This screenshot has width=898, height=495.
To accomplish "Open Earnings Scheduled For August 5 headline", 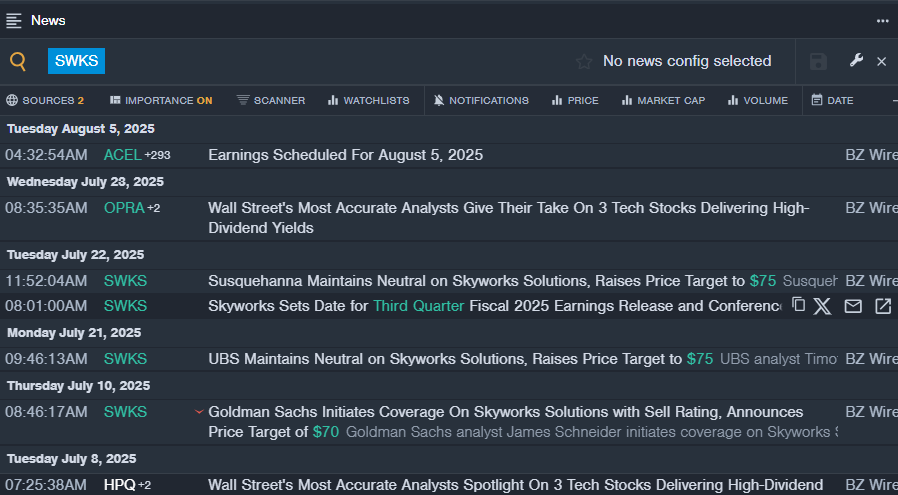I will click(x=345, y=155).
